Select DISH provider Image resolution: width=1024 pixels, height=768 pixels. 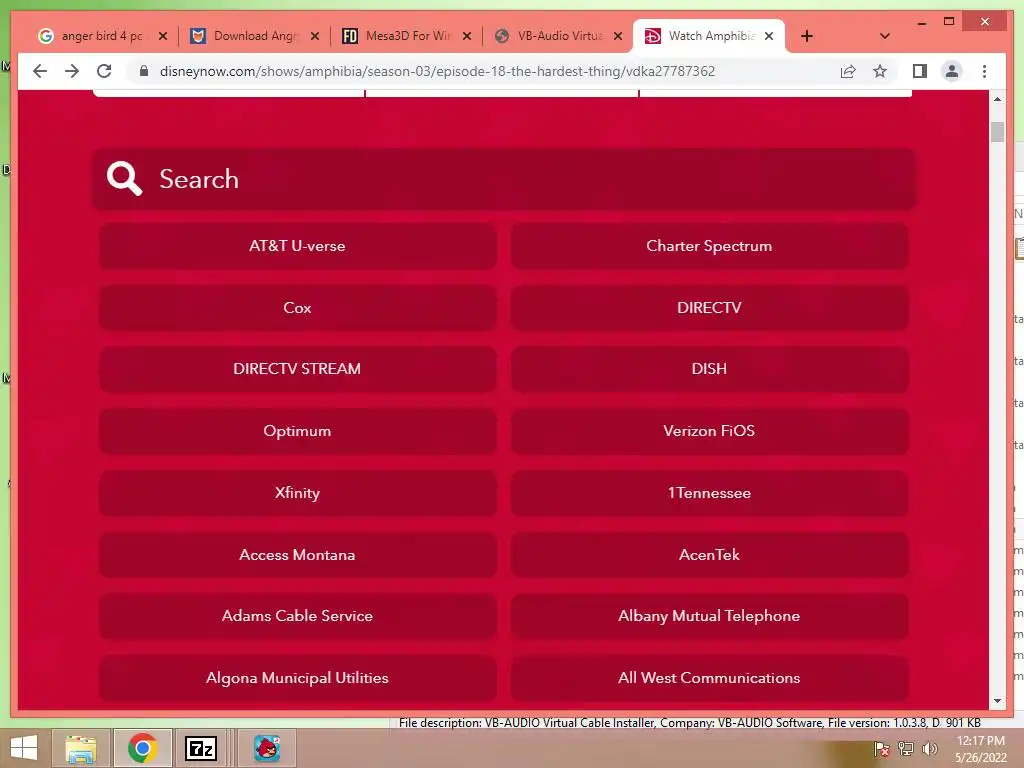click(709, 369)
